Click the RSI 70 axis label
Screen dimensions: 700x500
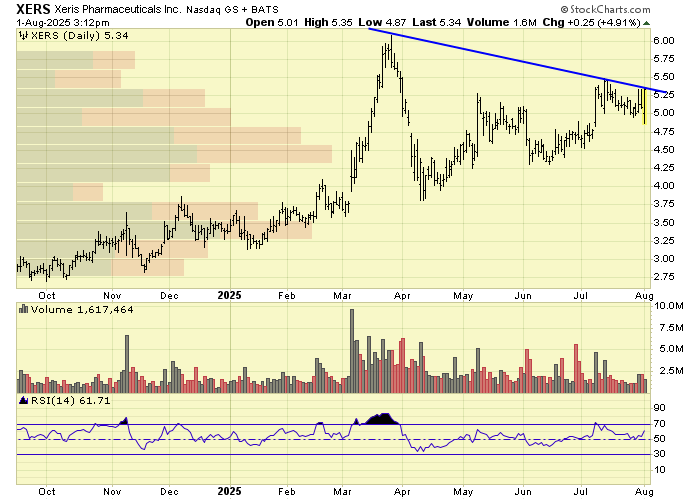coord(659,424)
